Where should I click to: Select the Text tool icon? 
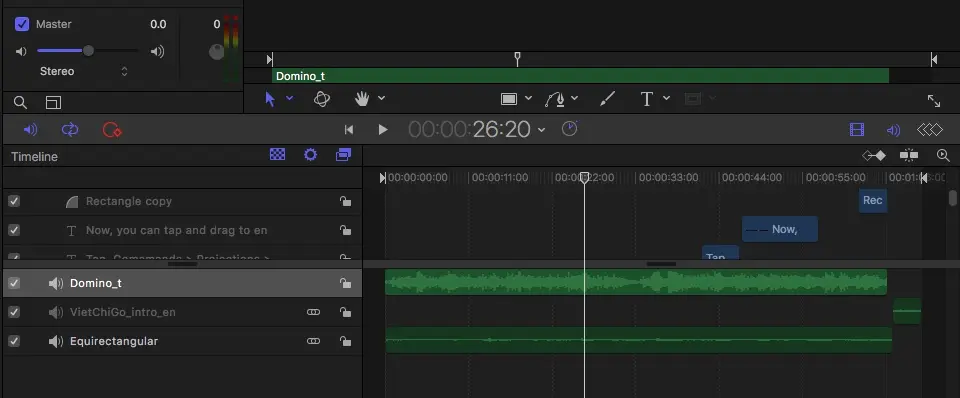click(647, 99)
